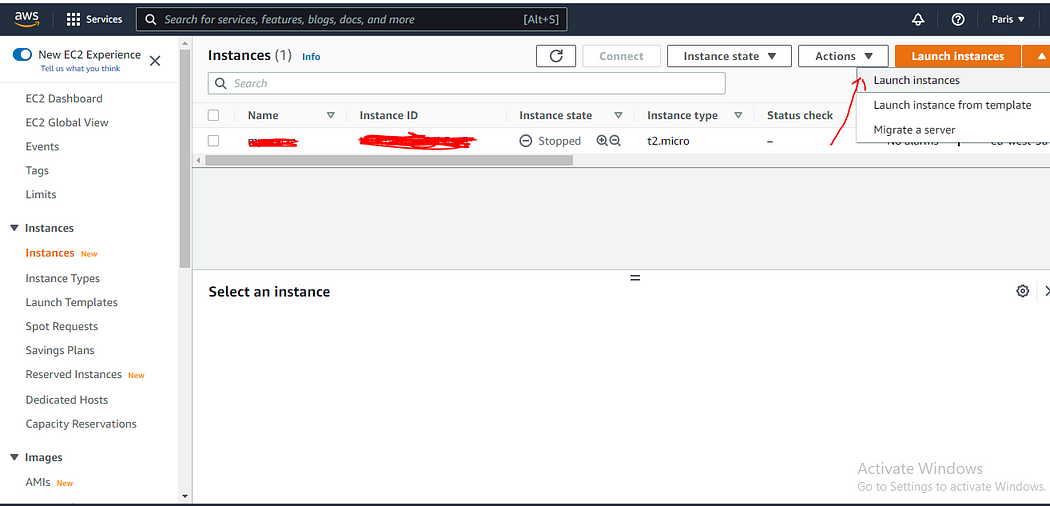The height and width of the screenshot is (506, 1050).
Task: Check the select-all instances checkbox
Action: click(x=214, y=115)
